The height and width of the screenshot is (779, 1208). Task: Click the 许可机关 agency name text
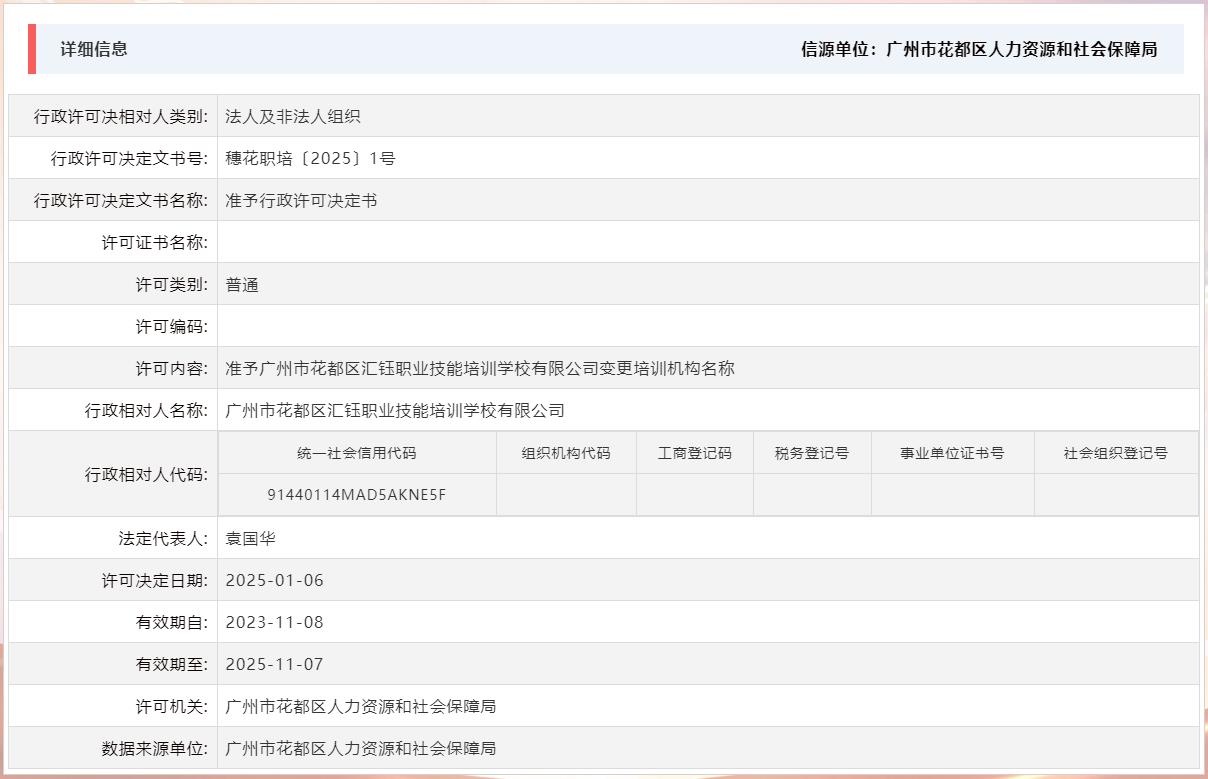coord(363,706)
